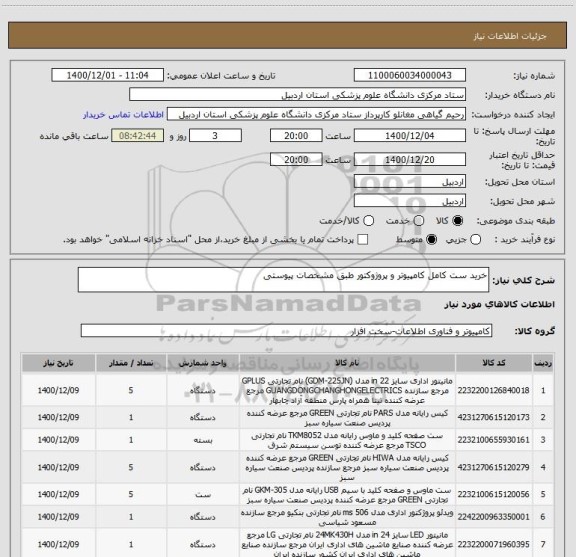This screenshot has width=576, height=557.
Task: Click the واحد شمارش column header
Action: pyautogui.click(x=202, y=363)
